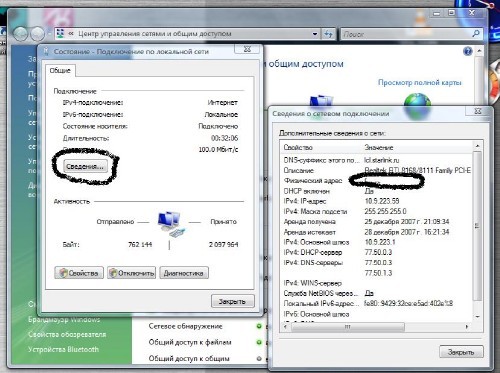Click the details list scroll-down arrow
500x373 pixels.
coord(477,317)
